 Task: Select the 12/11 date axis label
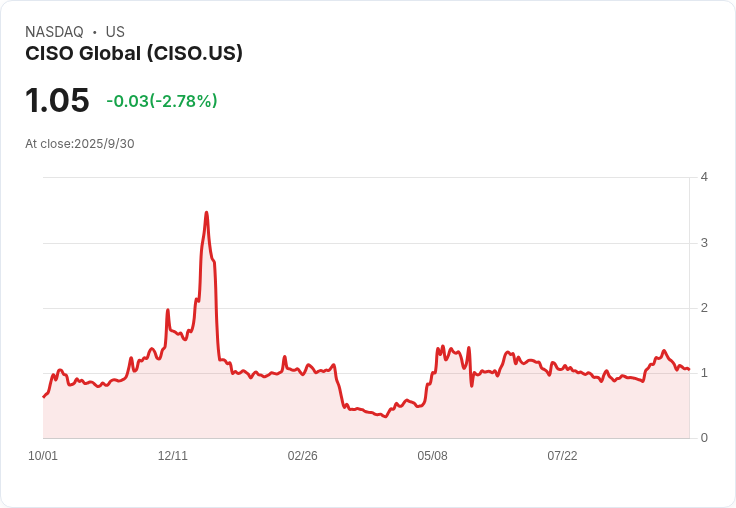click(x=173, y=456)
